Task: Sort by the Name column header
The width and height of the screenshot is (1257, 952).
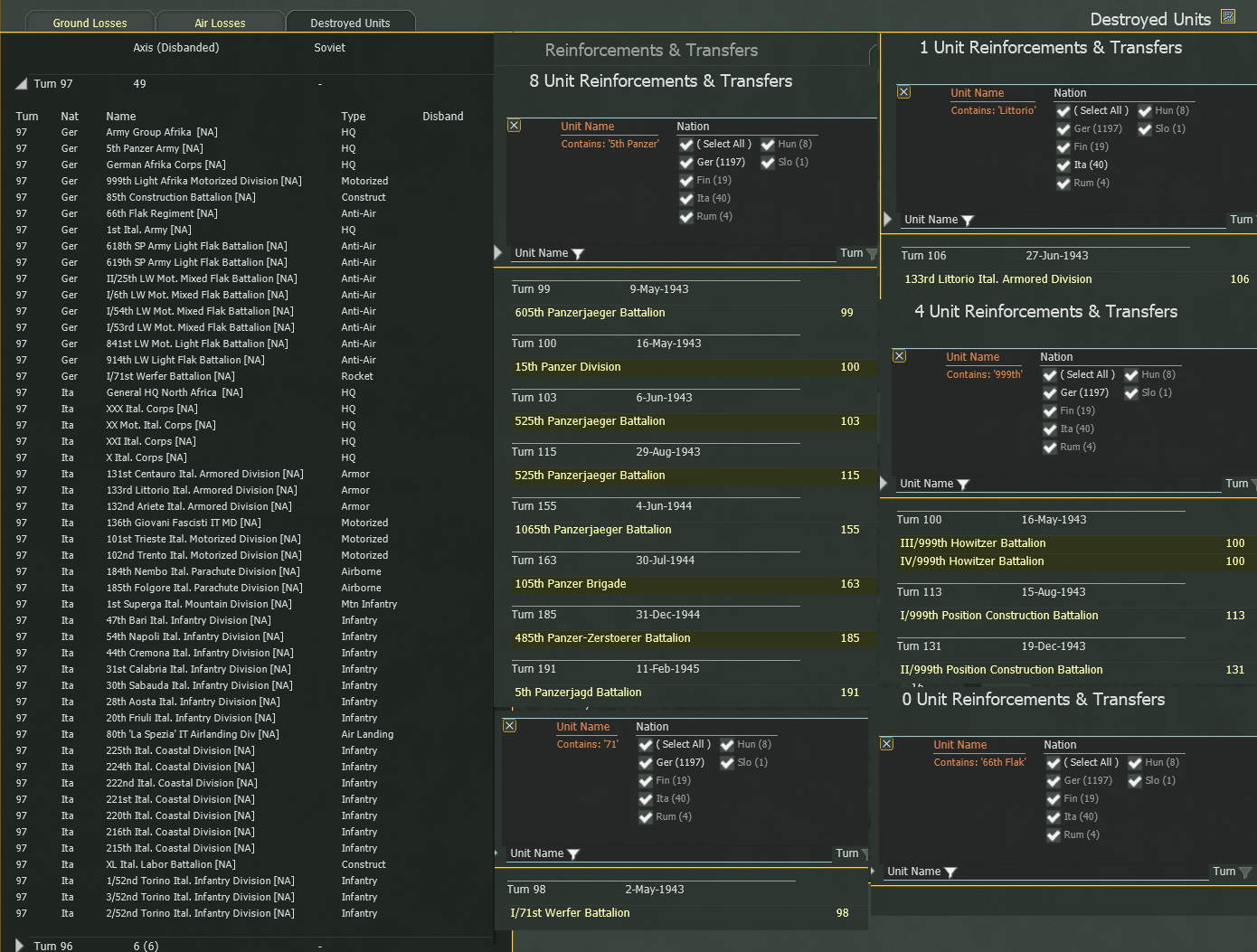Action: [x=121, y=117]
